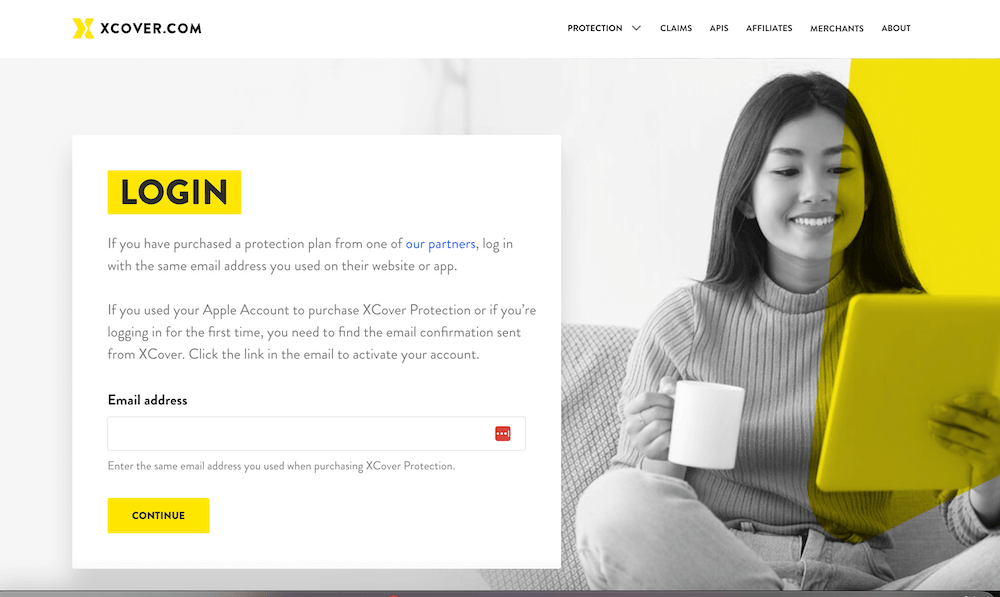Open the APIs nav item
The width and height of the screenshot is (1000, 597).
coord(719,28)
